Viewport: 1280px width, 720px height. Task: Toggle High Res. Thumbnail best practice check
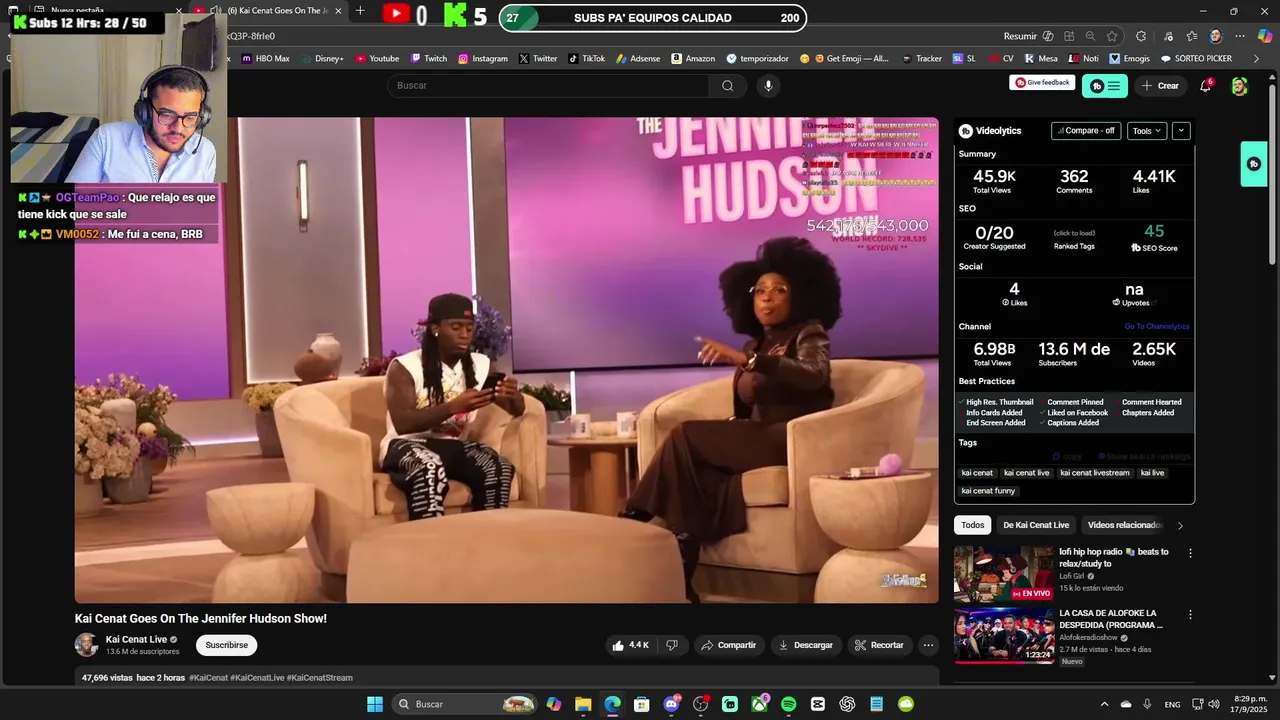pos(997,402)
